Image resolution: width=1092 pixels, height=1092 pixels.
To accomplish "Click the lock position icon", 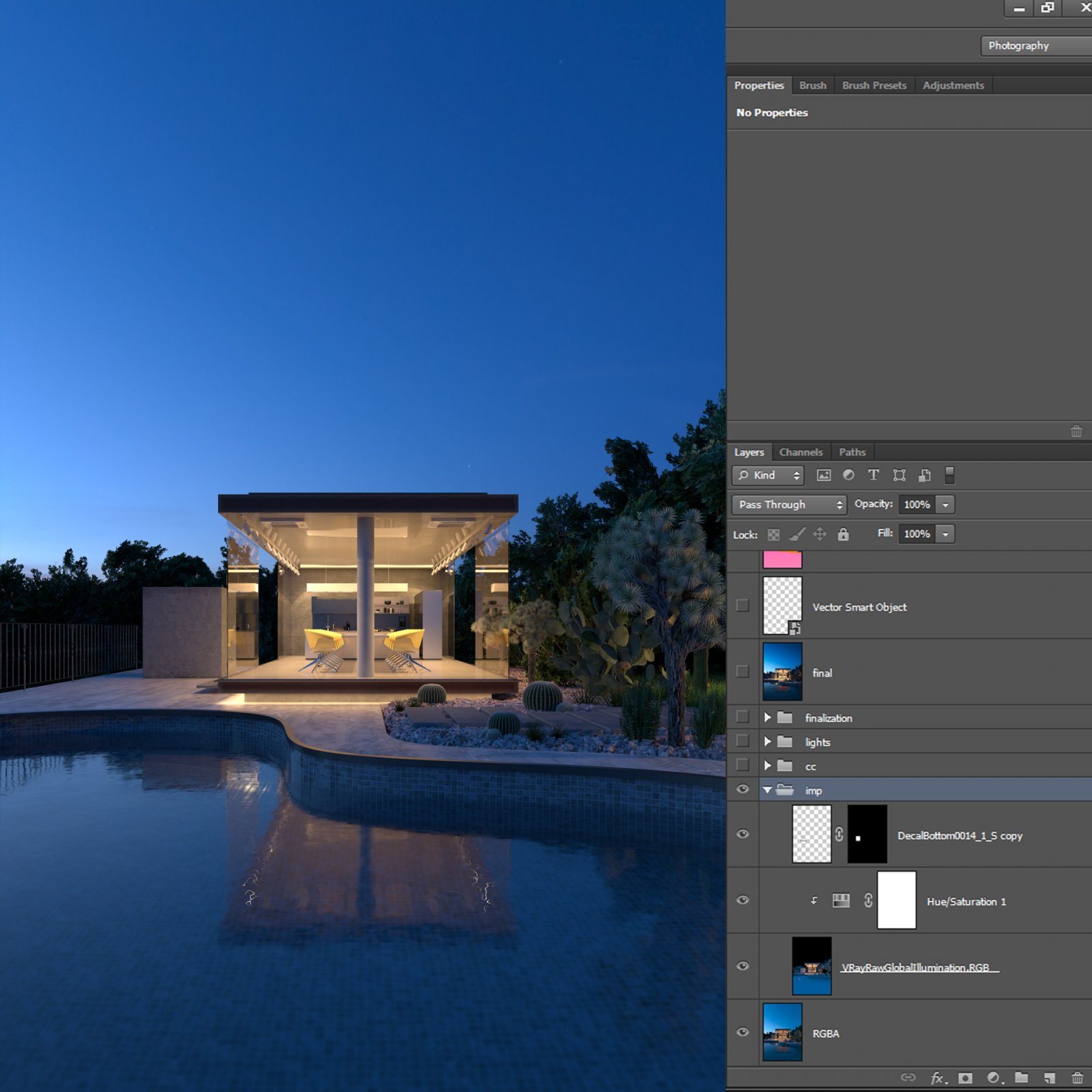I will pos(821,534).
